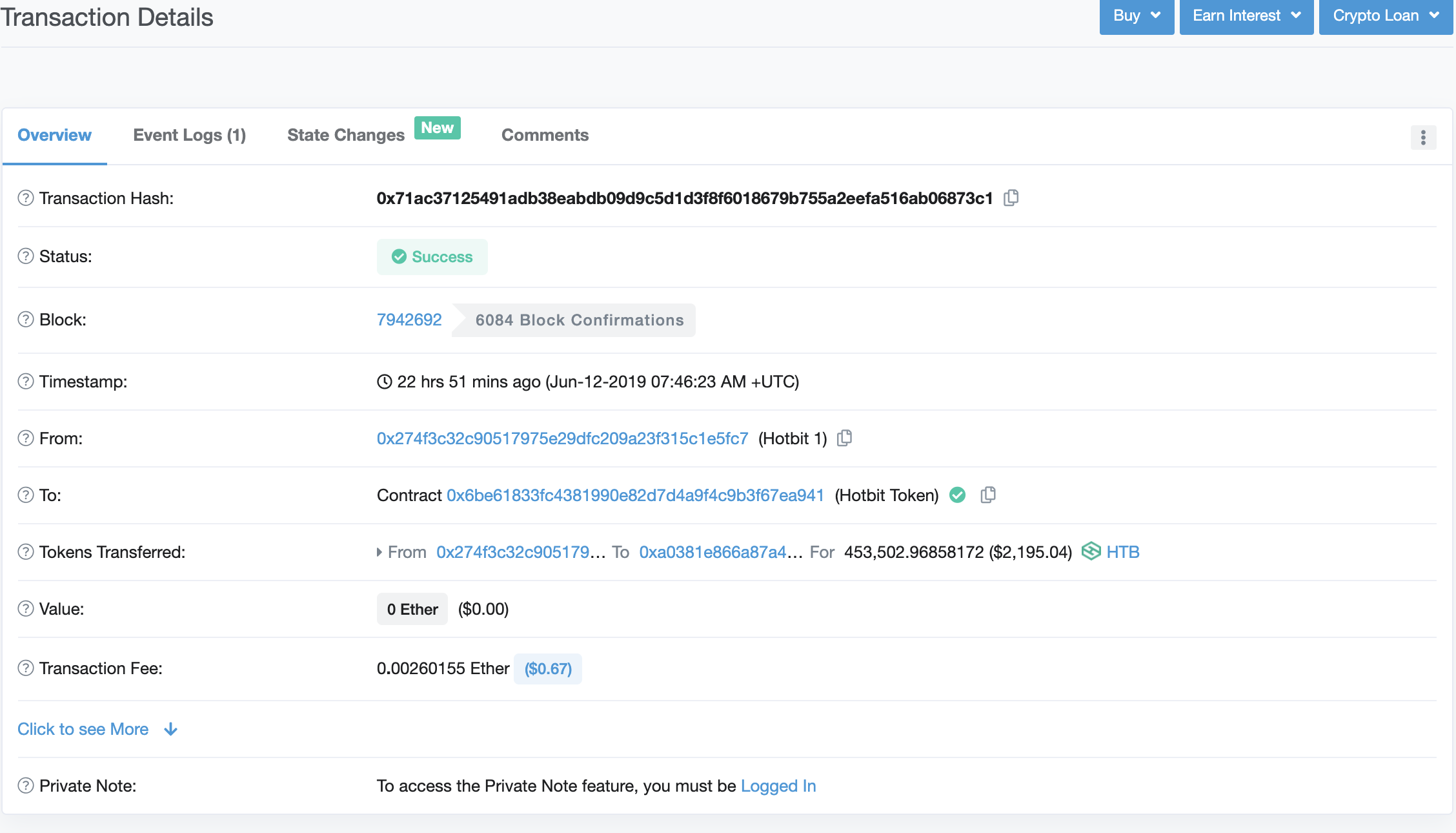Click the HTB token logo icon
This screenshot has width=1456, height=833.
1091,551
